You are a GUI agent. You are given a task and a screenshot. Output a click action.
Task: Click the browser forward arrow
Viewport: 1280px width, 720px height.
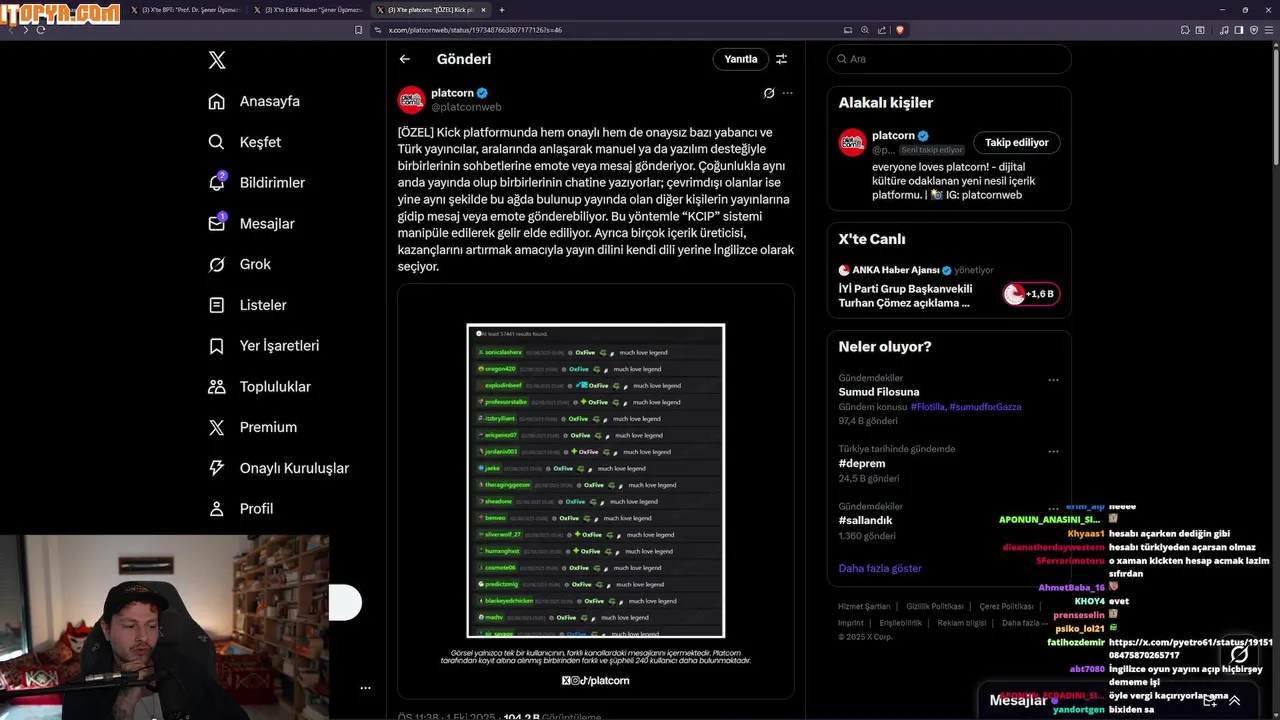(x=25, y=29)
